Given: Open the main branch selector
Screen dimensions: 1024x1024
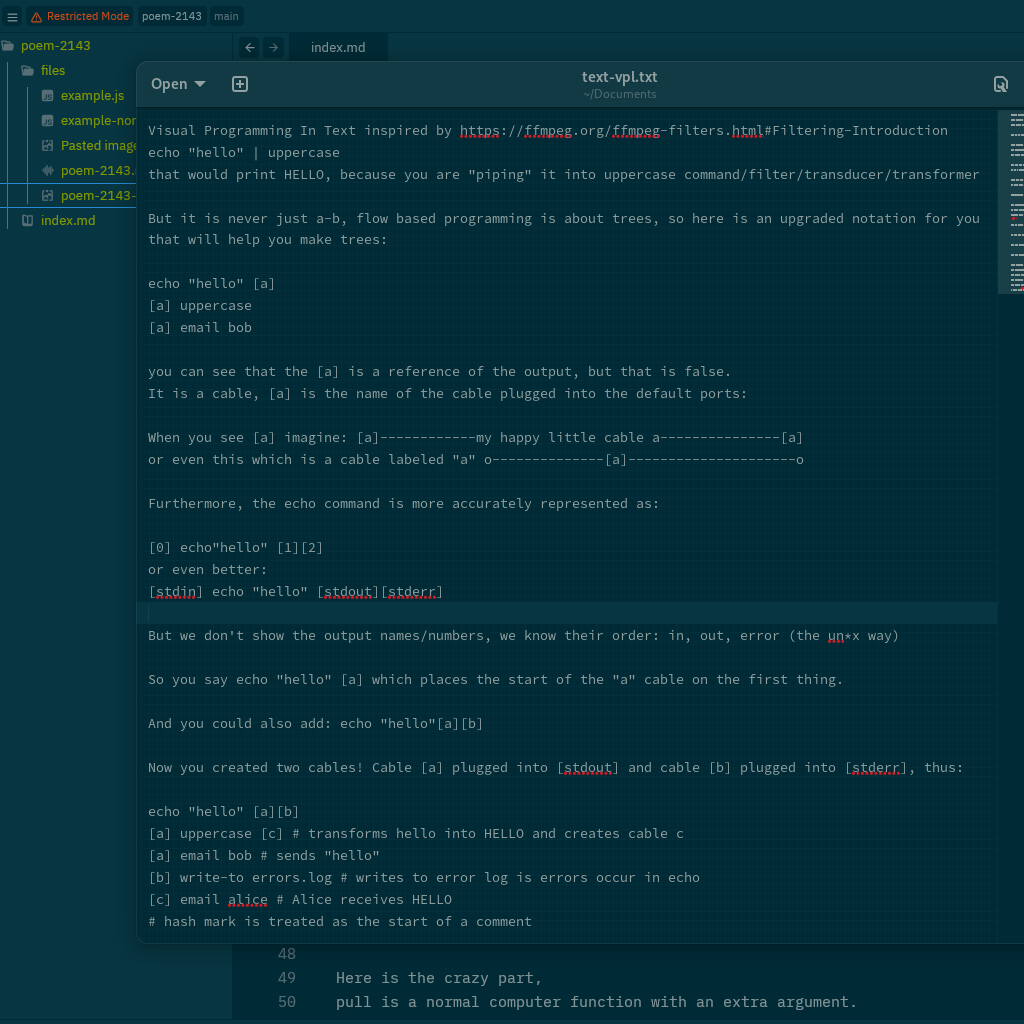Looking at the screenshot, I should pos(227,16).
